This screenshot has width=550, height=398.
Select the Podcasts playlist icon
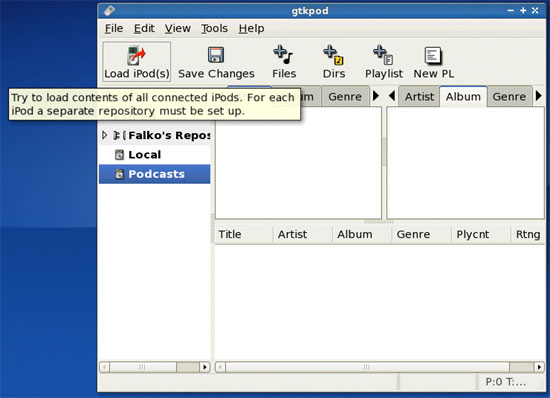point(120,174)
